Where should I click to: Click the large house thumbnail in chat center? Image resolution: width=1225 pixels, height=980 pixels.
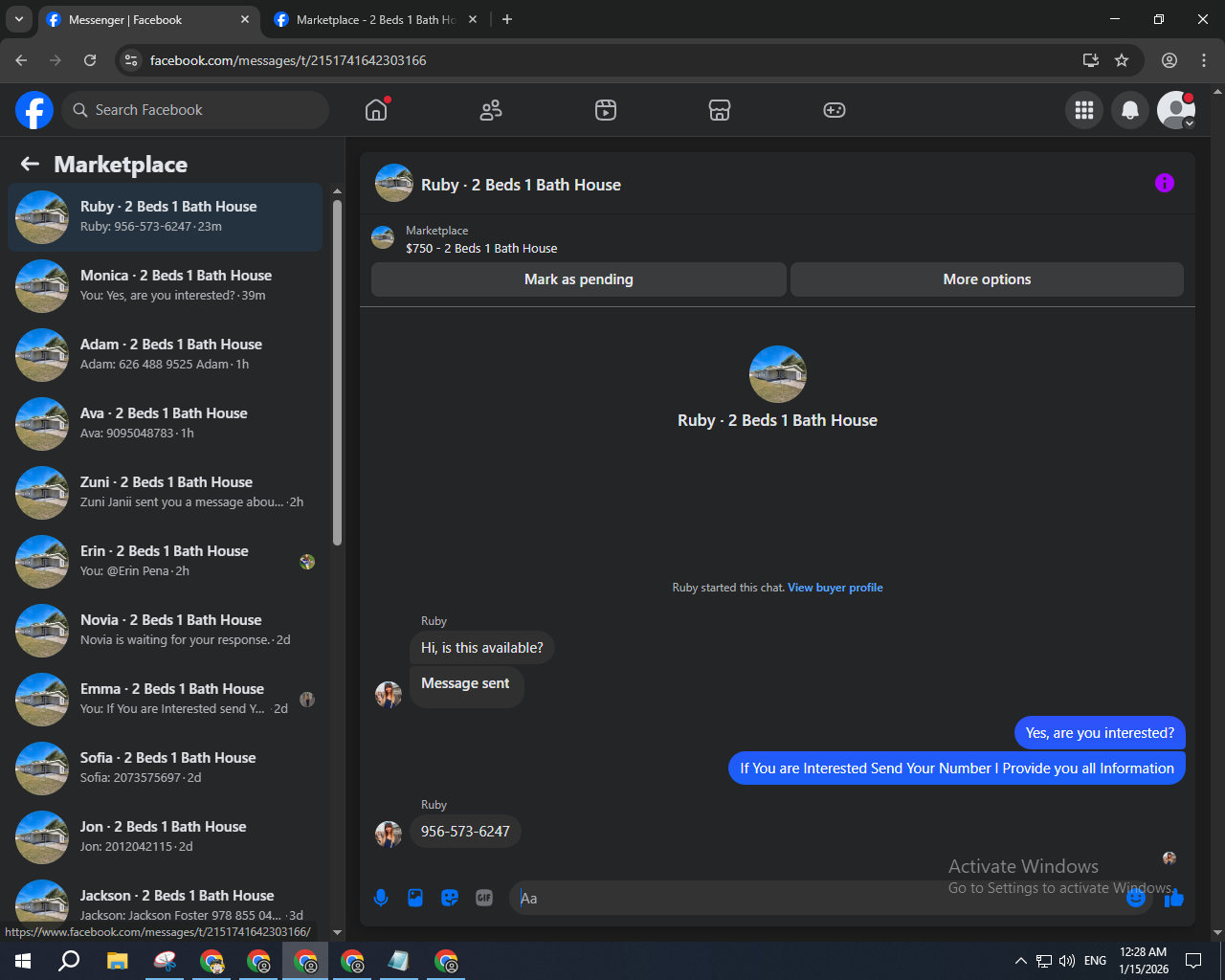778,374
